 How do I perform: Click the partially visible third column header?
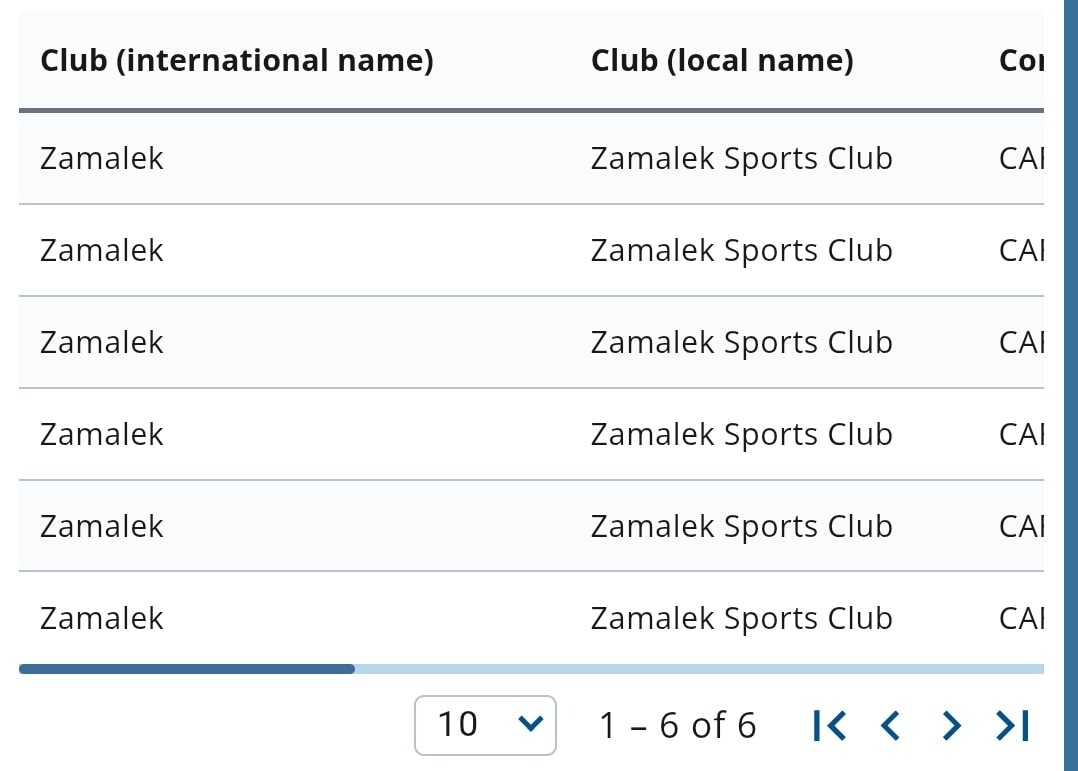(1020, 61)
